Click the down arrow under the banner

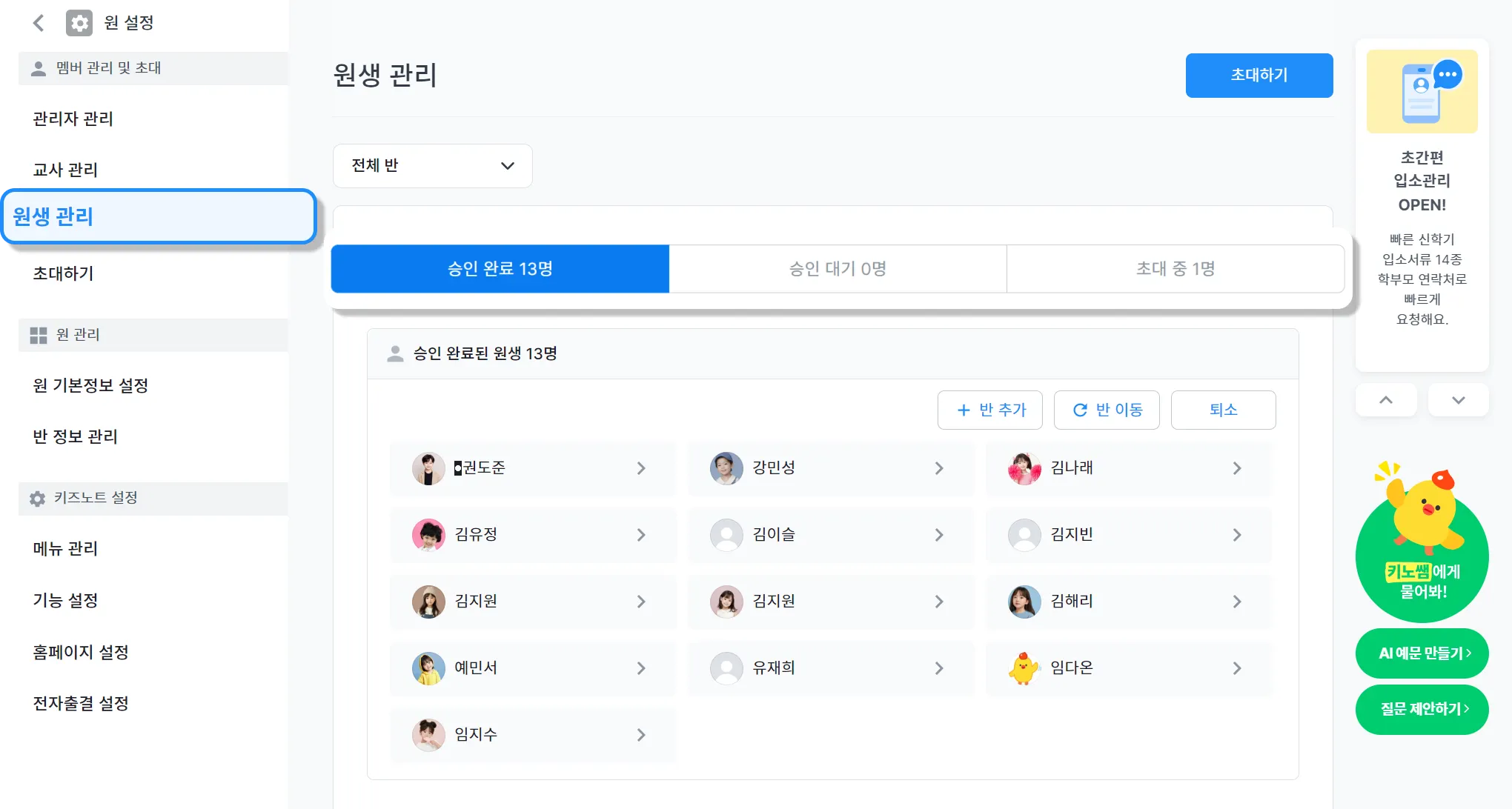[x=1458, y=400]
